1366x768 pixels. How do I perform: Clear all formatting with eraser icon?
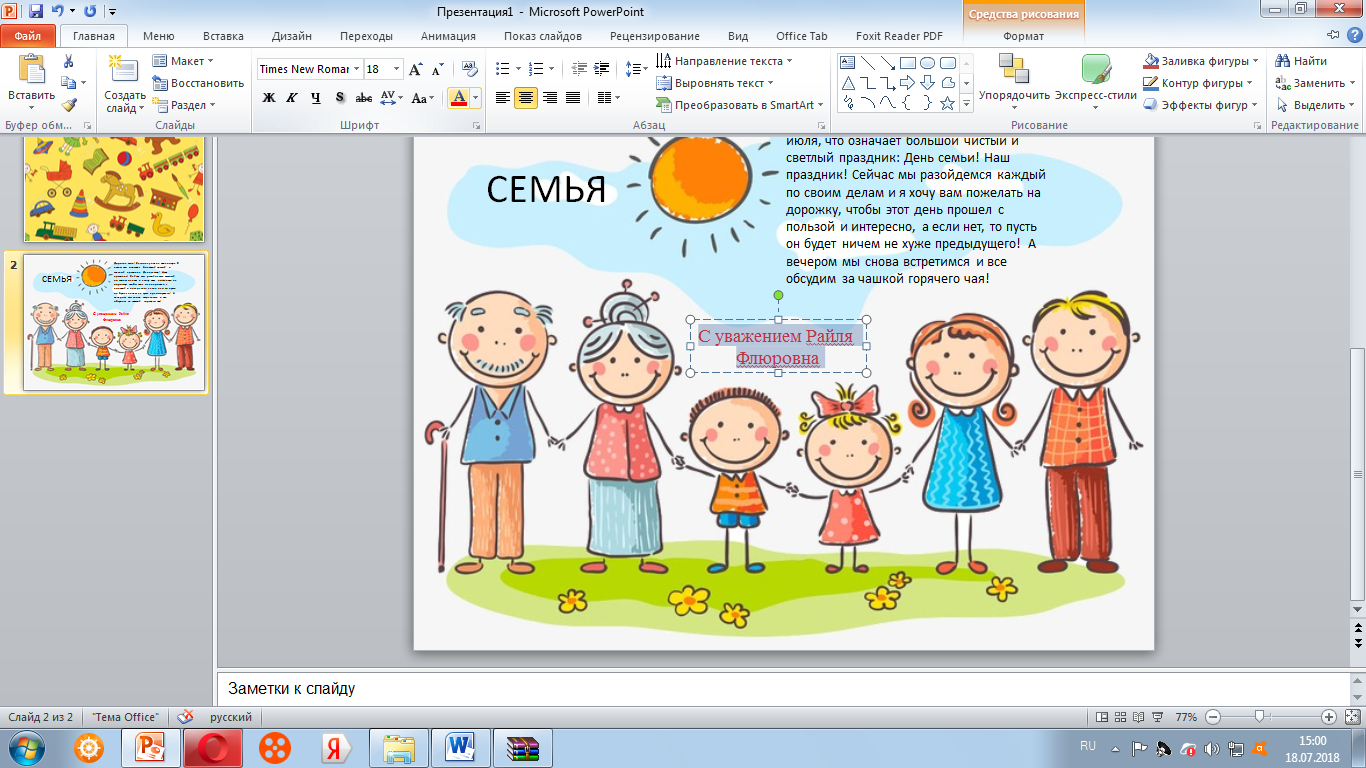click(468, 69)
